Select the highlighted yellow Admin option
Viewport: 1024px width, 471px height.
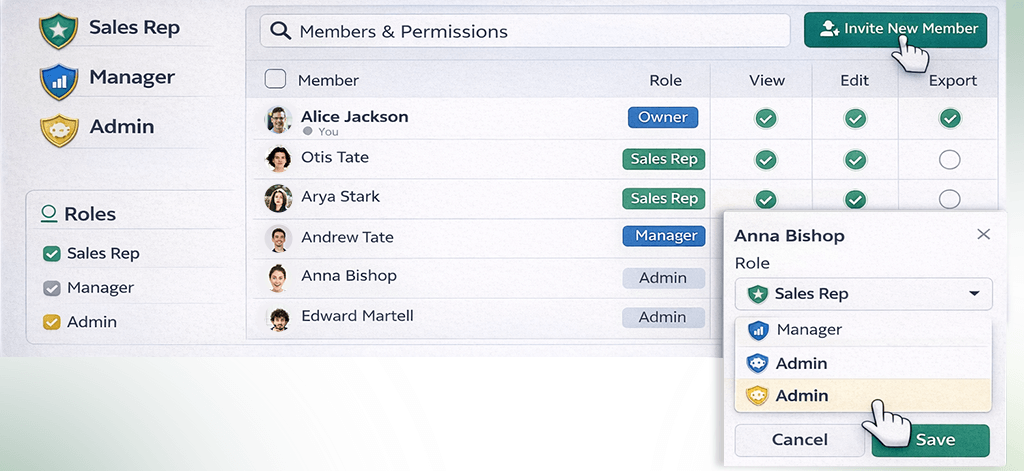click(x=863, y=395)
